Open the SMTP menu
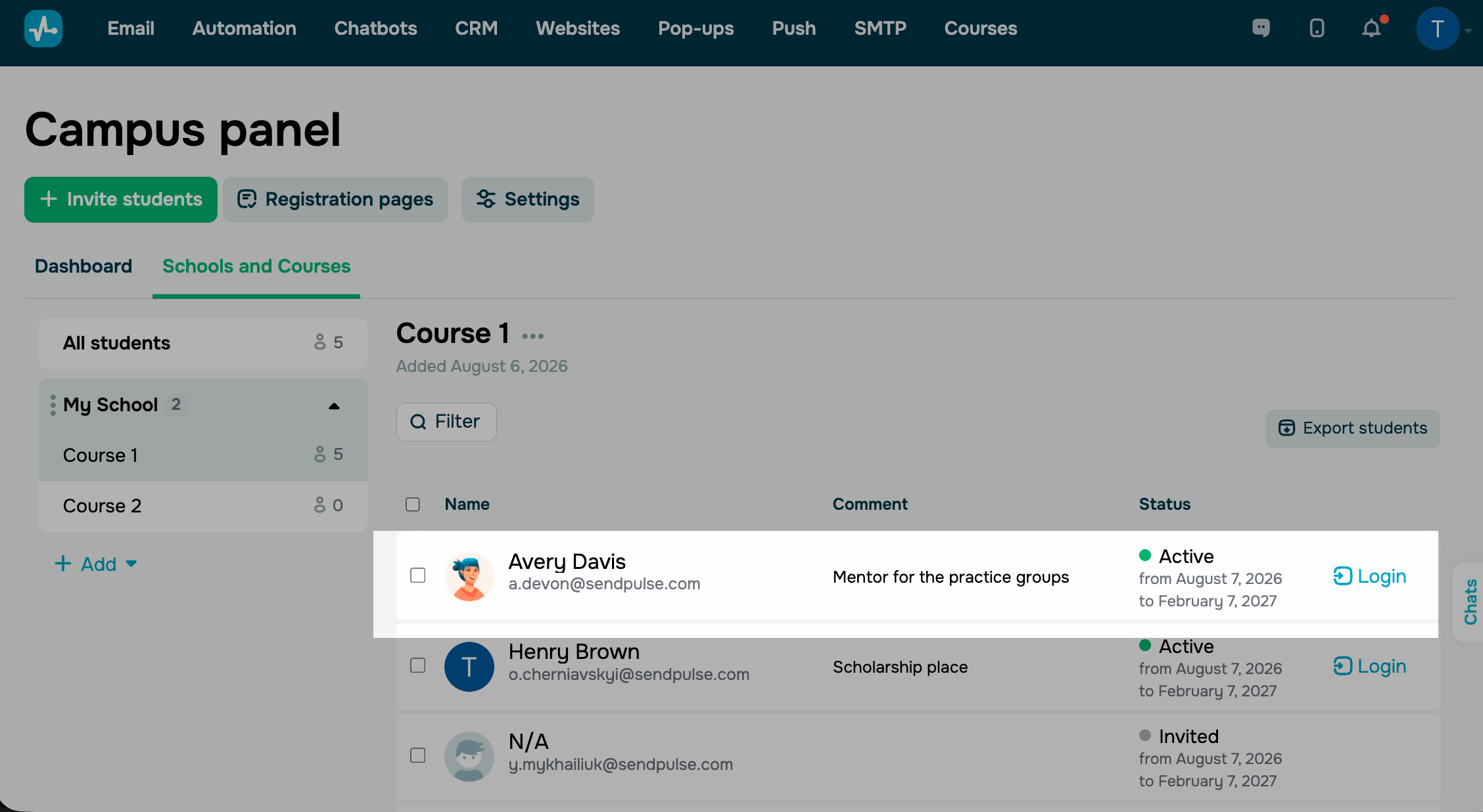 880,28
